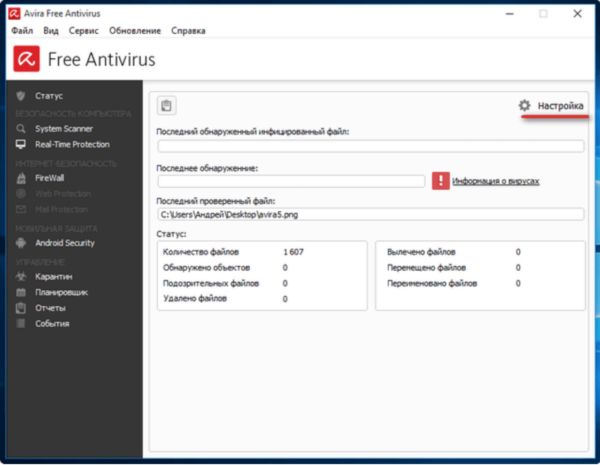Open the Карантин section
Image resolution: width=600 pixels, height=465 pixels.
coord(54,276)
